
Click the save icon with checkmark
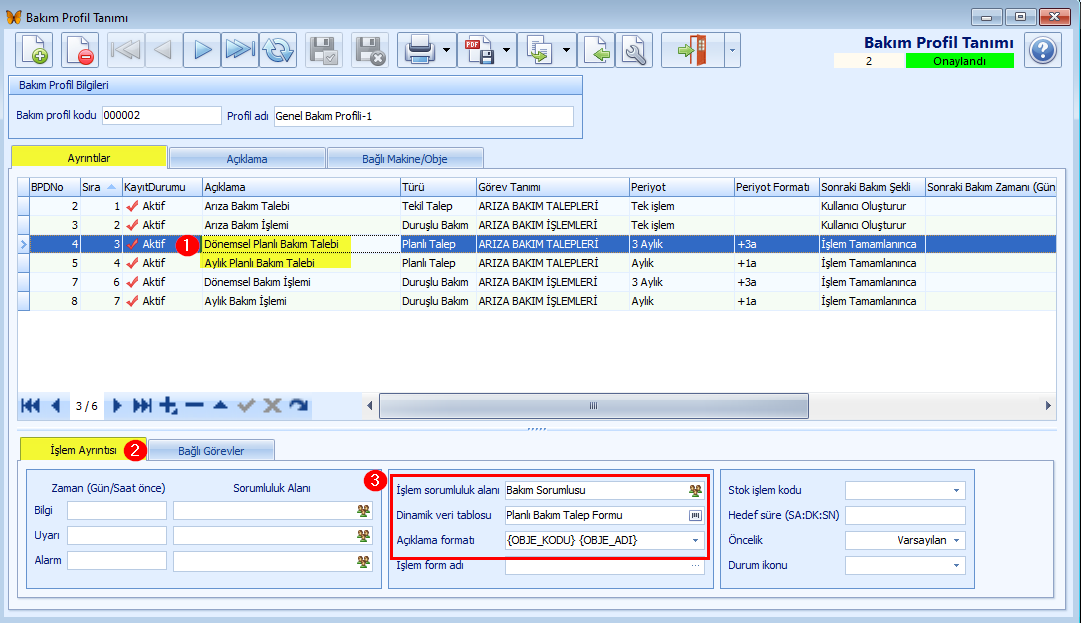(323, 50)
